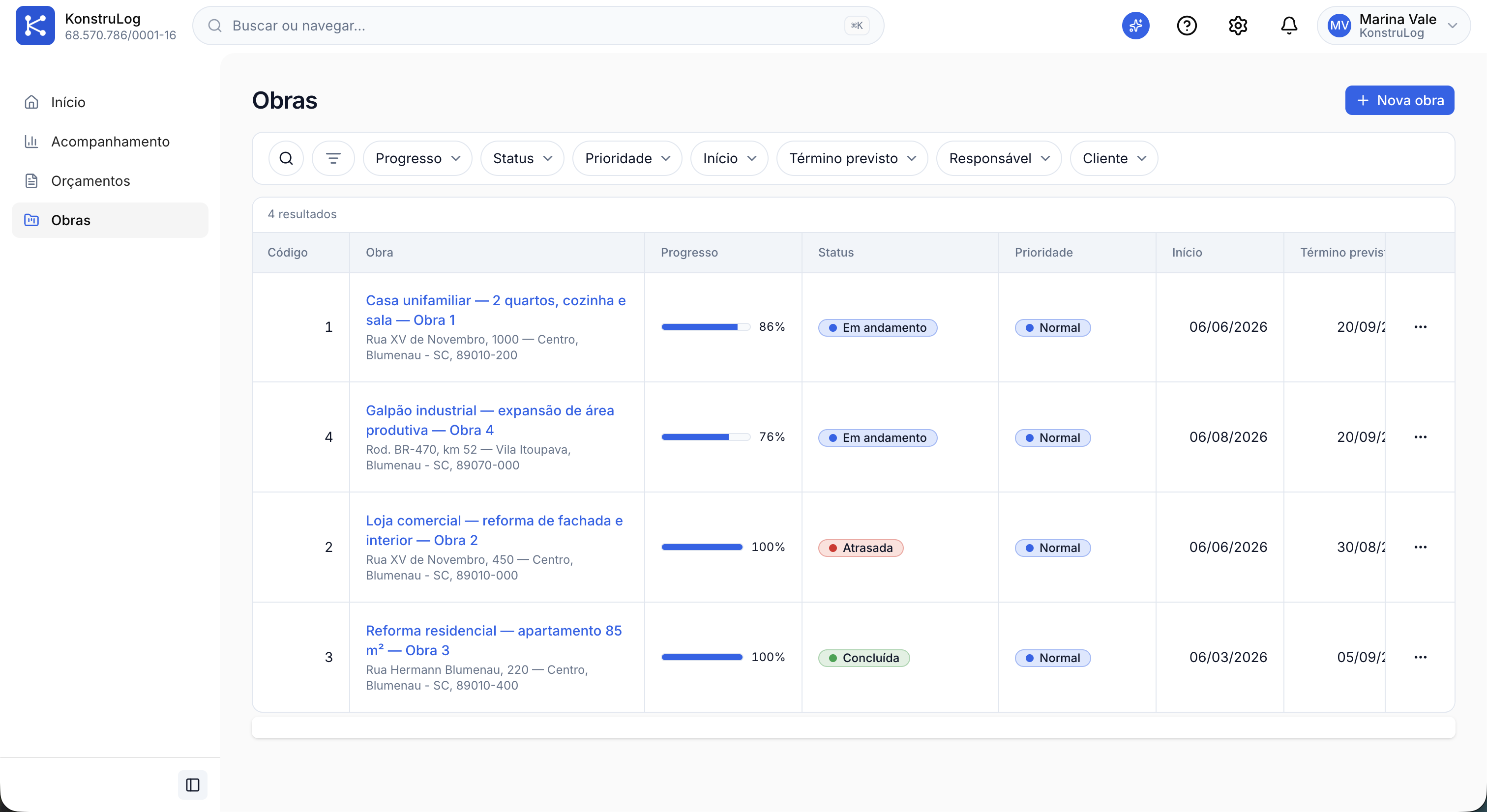This screenshot has height=812, width=1487.
Task: Open Loja comercial Obra 2 link
Action: tap(494, 530)
